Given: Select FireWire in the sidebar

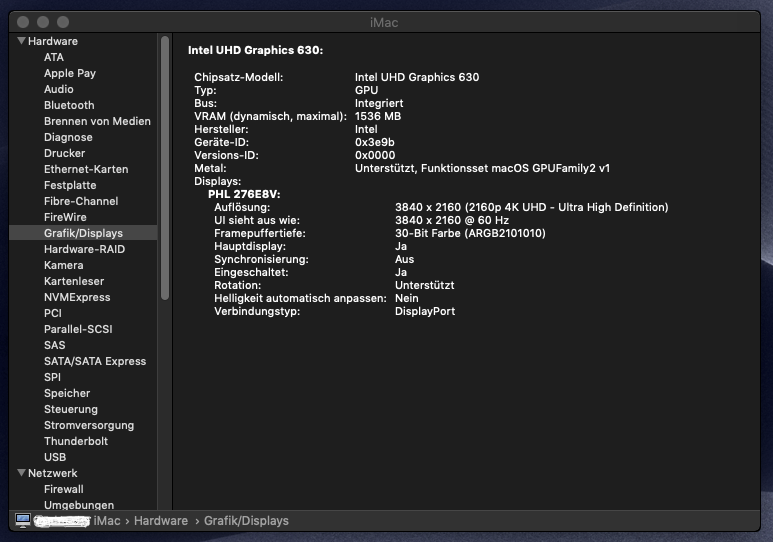Looking at the screenshot, I should pos(65,217).
